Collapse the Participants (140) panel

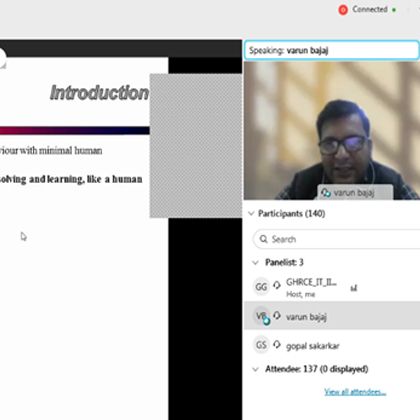point(251,213)
